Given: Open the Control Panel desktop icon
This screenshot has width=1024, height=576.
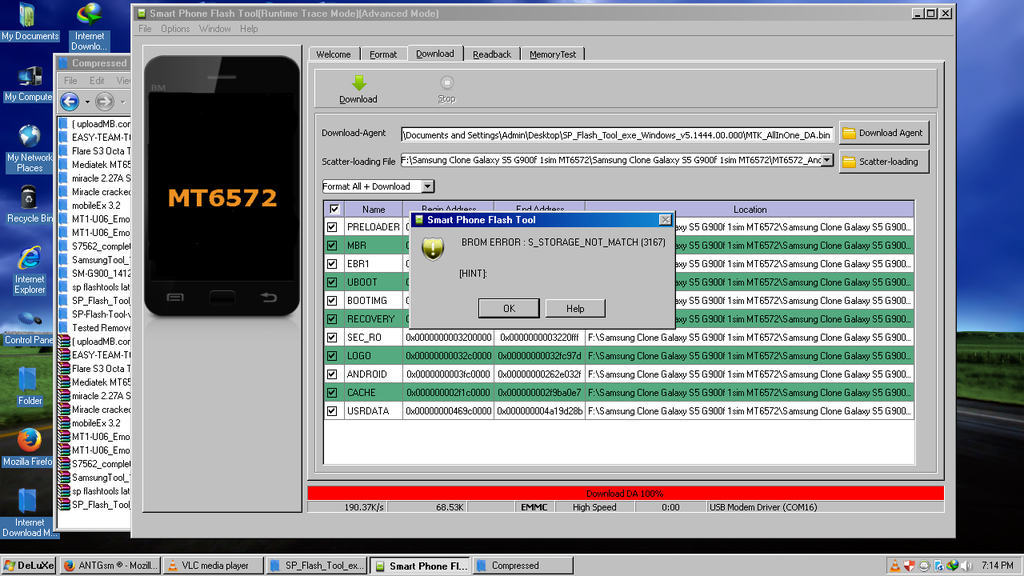Looking at the screenshot, I should pyautogui.click(x=29, y=320).
